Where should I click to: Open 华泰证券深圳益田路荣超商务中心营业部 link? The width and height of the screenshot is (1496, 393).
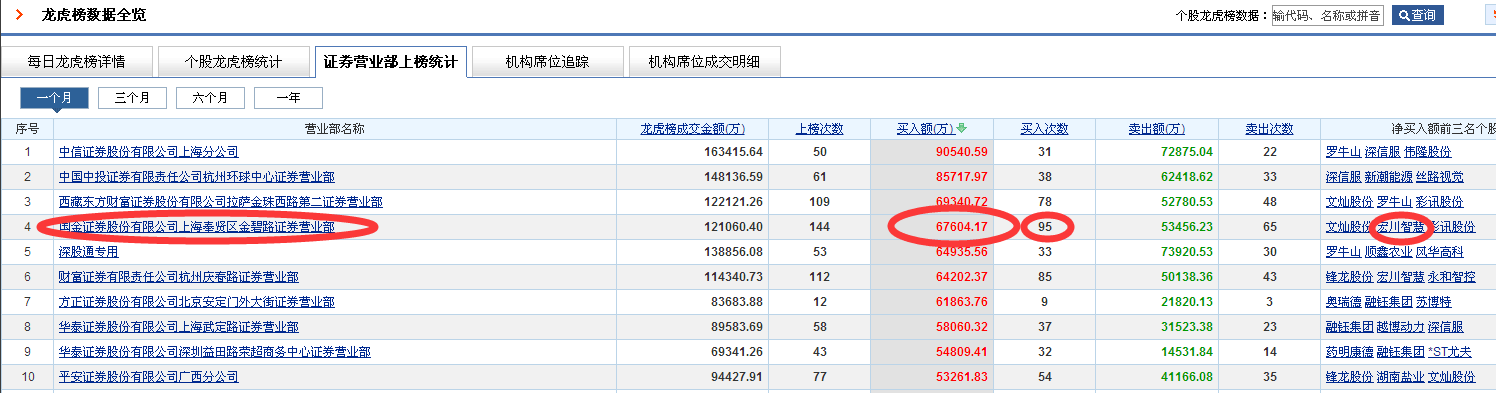pyautogui.click(x=214, y=352)
